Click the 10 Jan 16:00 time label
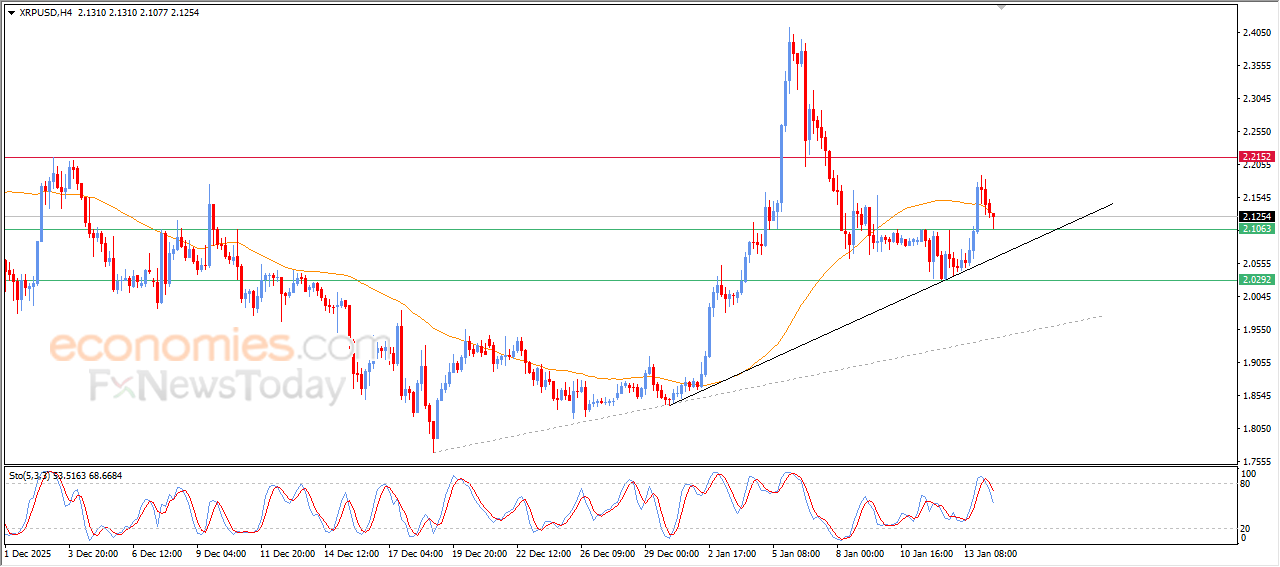Image resolution: width=1280 pixels, height=567 pixels. pyautogui.click(x=927, y=553)
